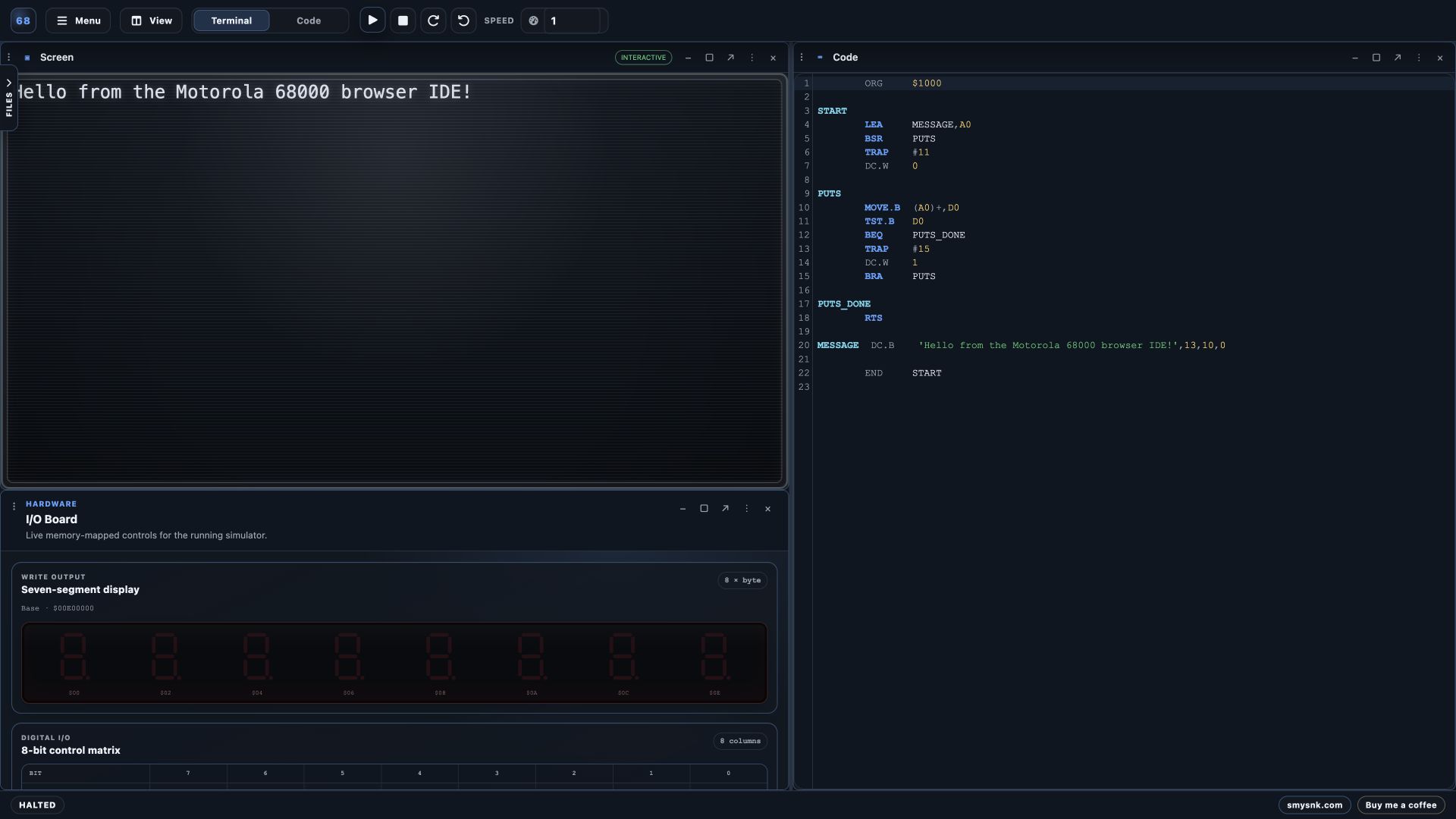Click bit 4 column header

coord(419,773)
